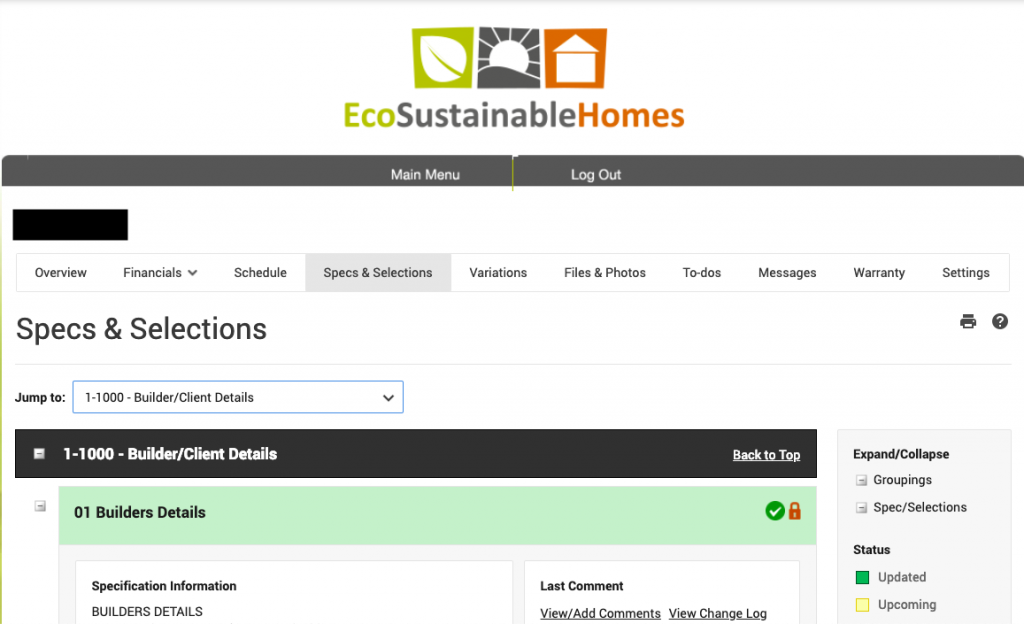Switch to the Schedule tab
Viewport: 1024px width, 624px height.
pyautogui.click(x=260, y=273)
